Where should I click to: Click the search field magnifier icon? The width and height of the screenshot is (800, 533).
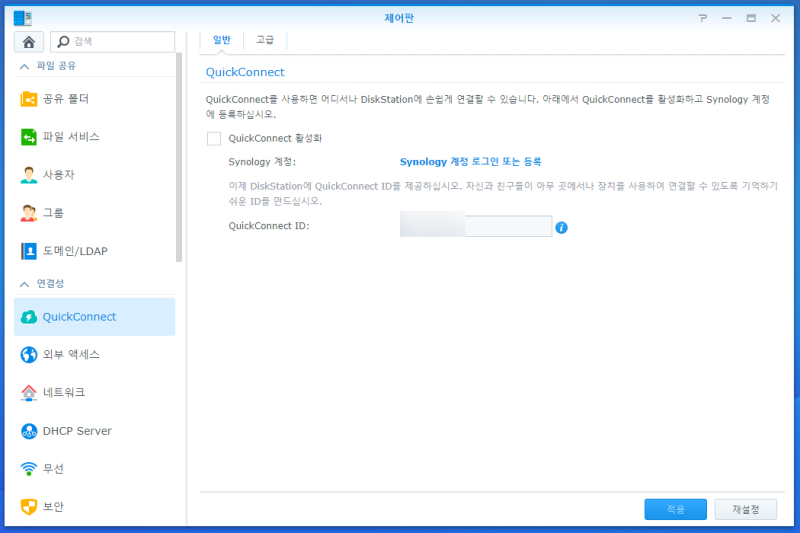[x=63, y=41]
